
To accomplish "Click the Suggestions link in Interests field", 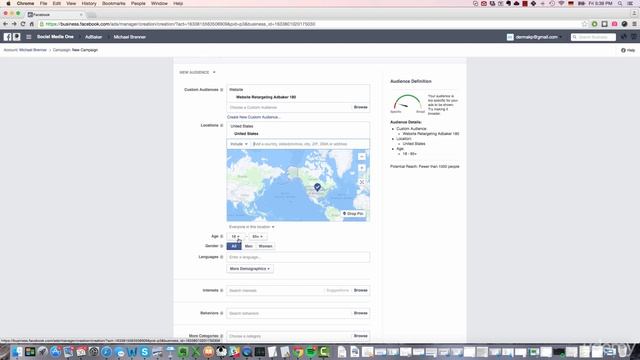I will (338, 291).
